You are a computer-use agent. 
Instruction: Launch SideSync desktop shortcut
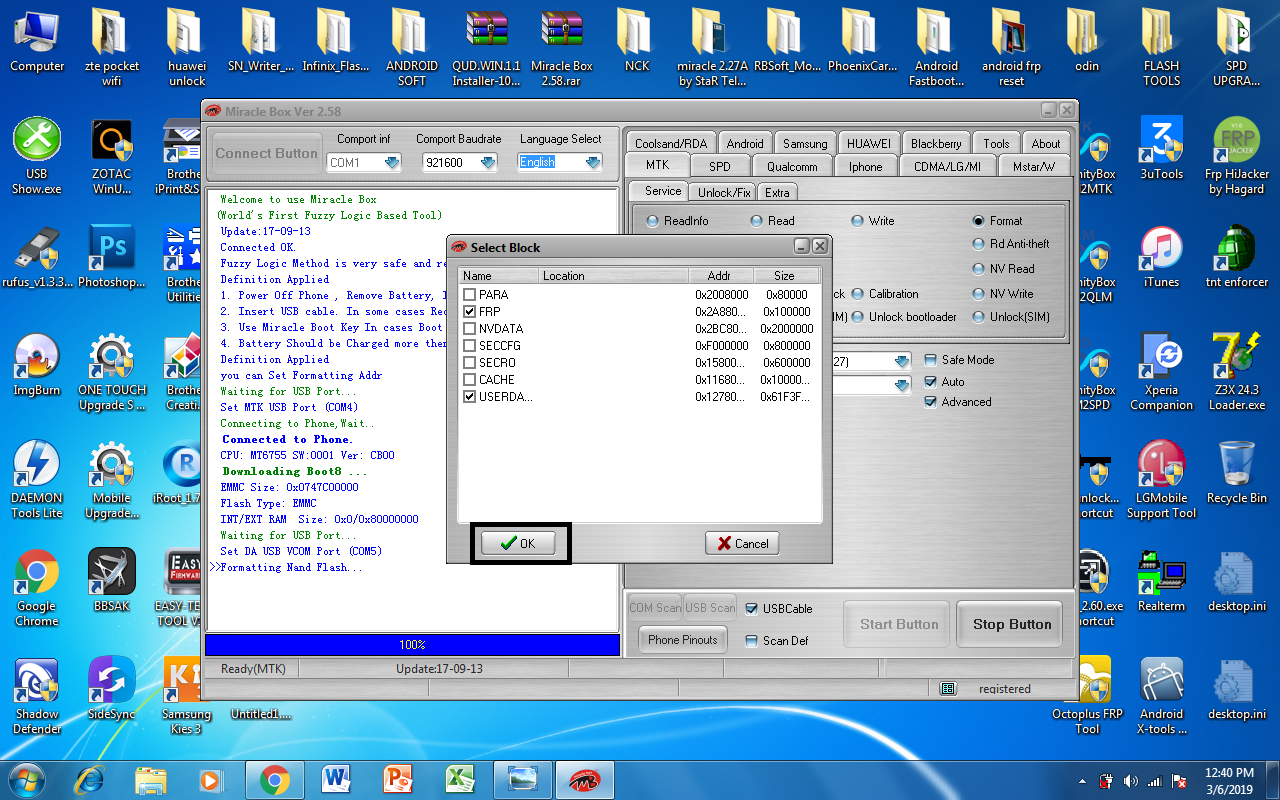point(112,689)
